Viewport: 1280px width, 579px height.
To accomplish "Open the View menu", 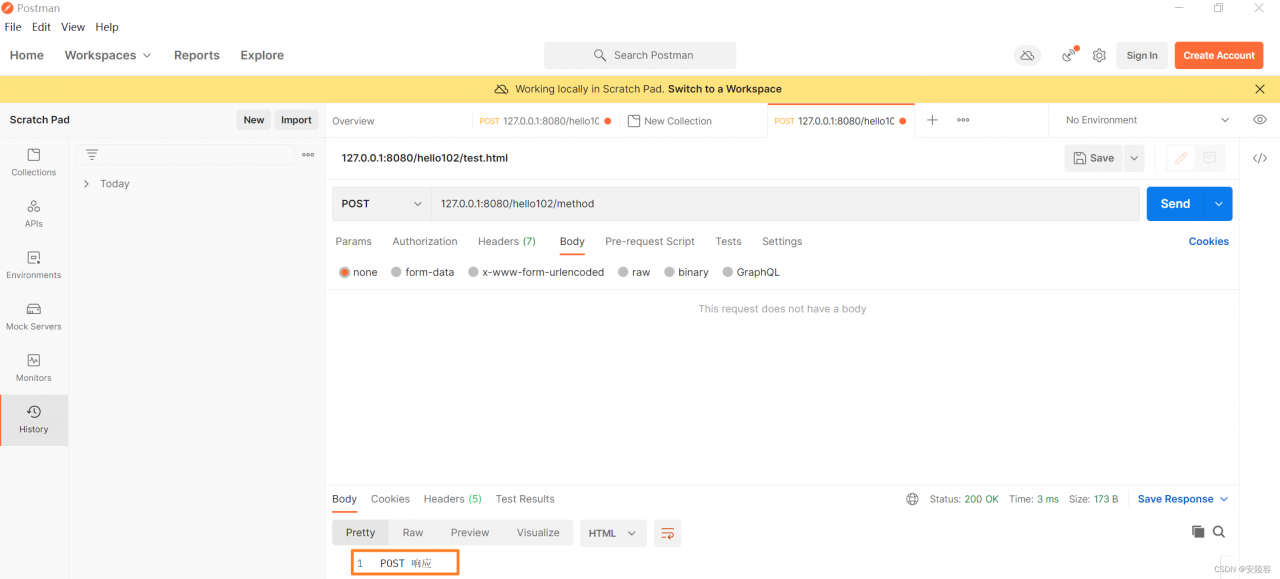I will pyautogui.click(x=73, y=27).
